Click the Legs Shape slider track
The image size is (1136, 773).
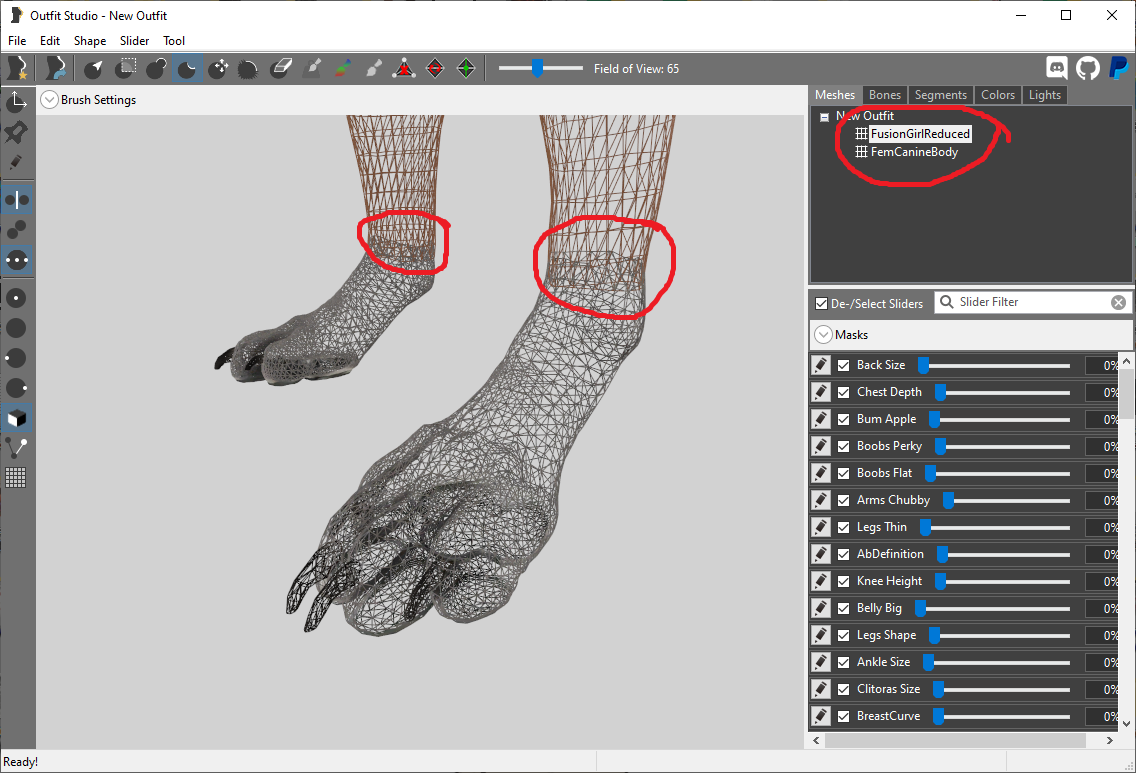pyautogui.click(x=1002, y=636)
